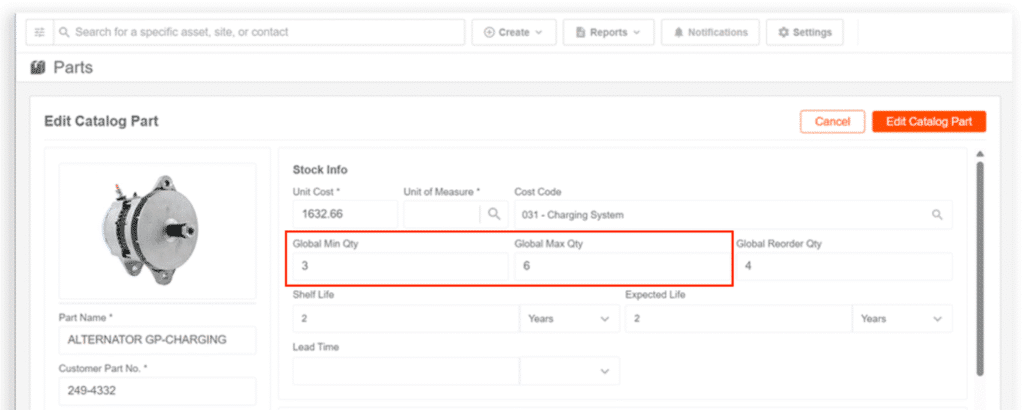This screenshot has height=410, width=1024.
Task: Click the orange Edit Catalog Part button
Action: tap(928, 121)
